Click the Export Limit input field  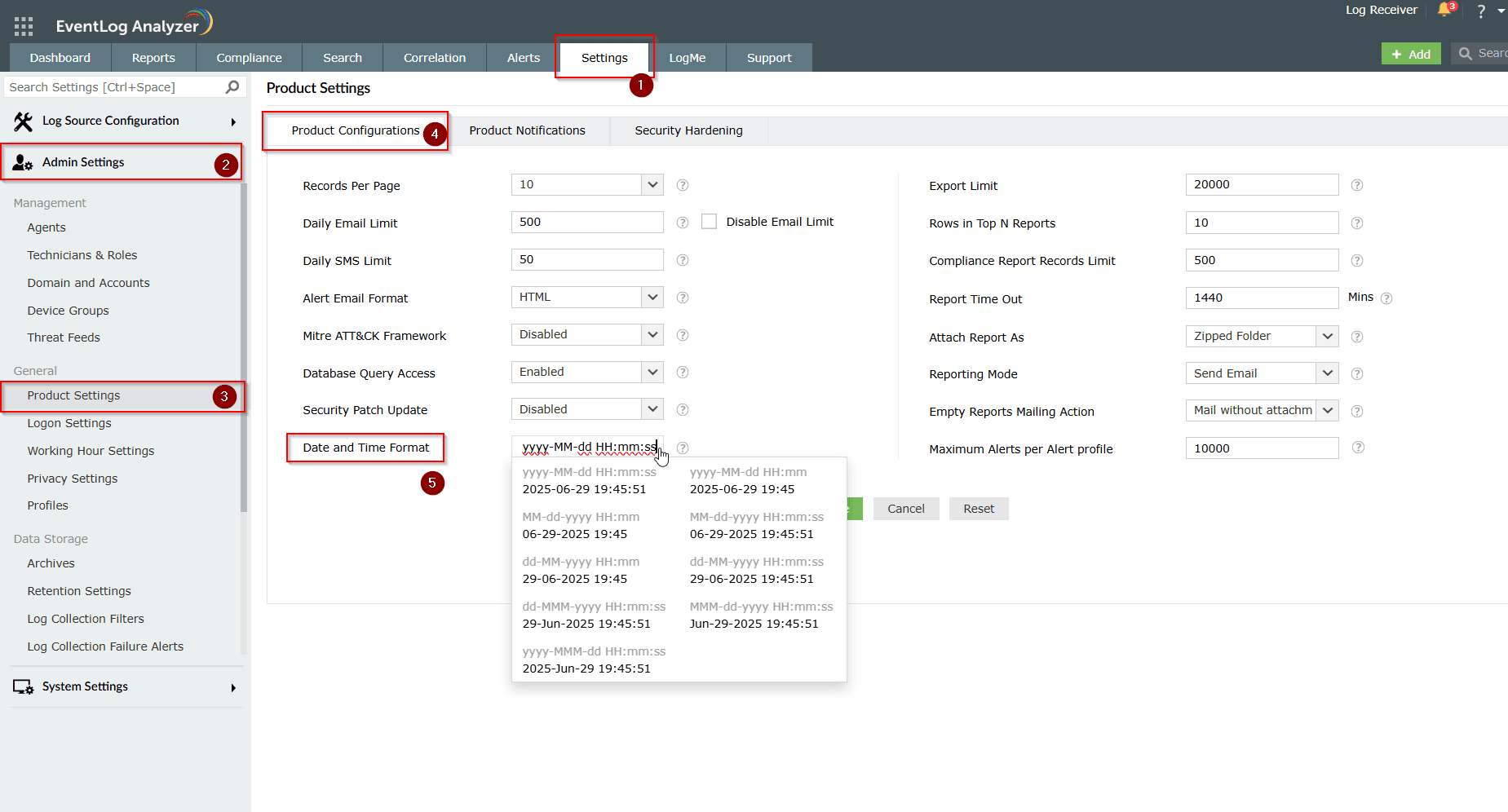click(1263, 185)
